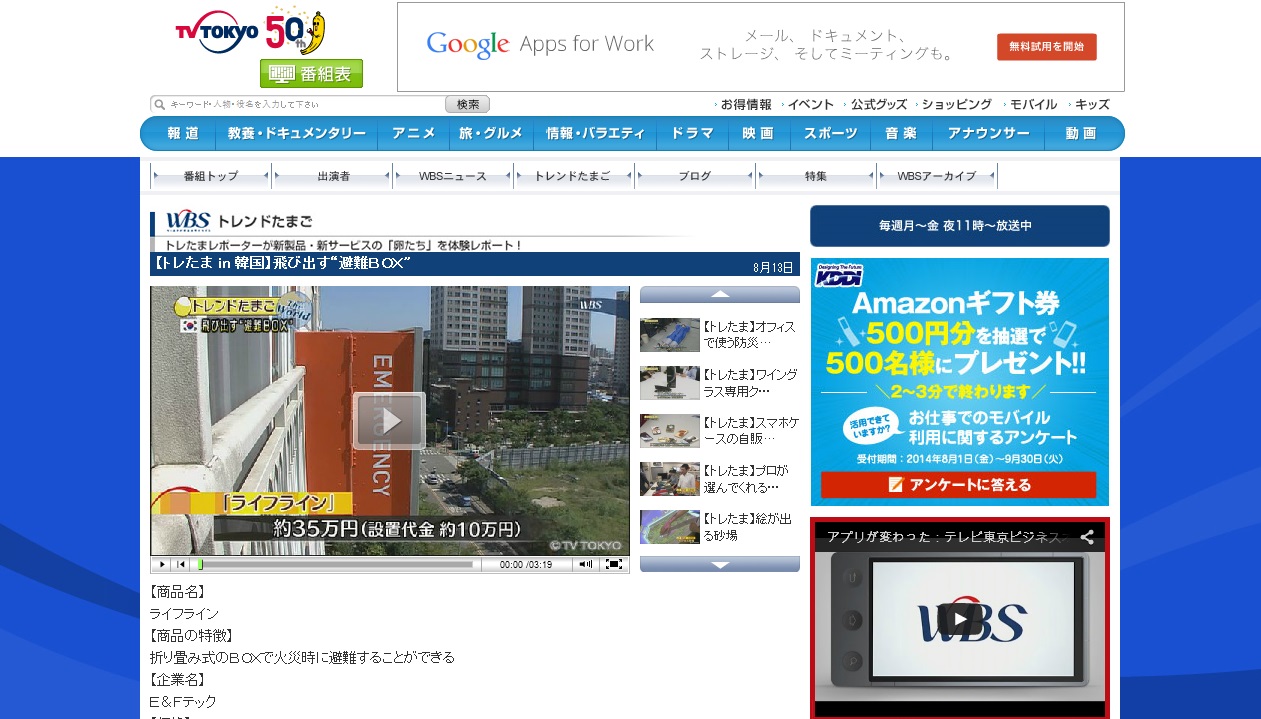1261x719 pixels.
Task: Select 映画 category
Action: (758, 133)
